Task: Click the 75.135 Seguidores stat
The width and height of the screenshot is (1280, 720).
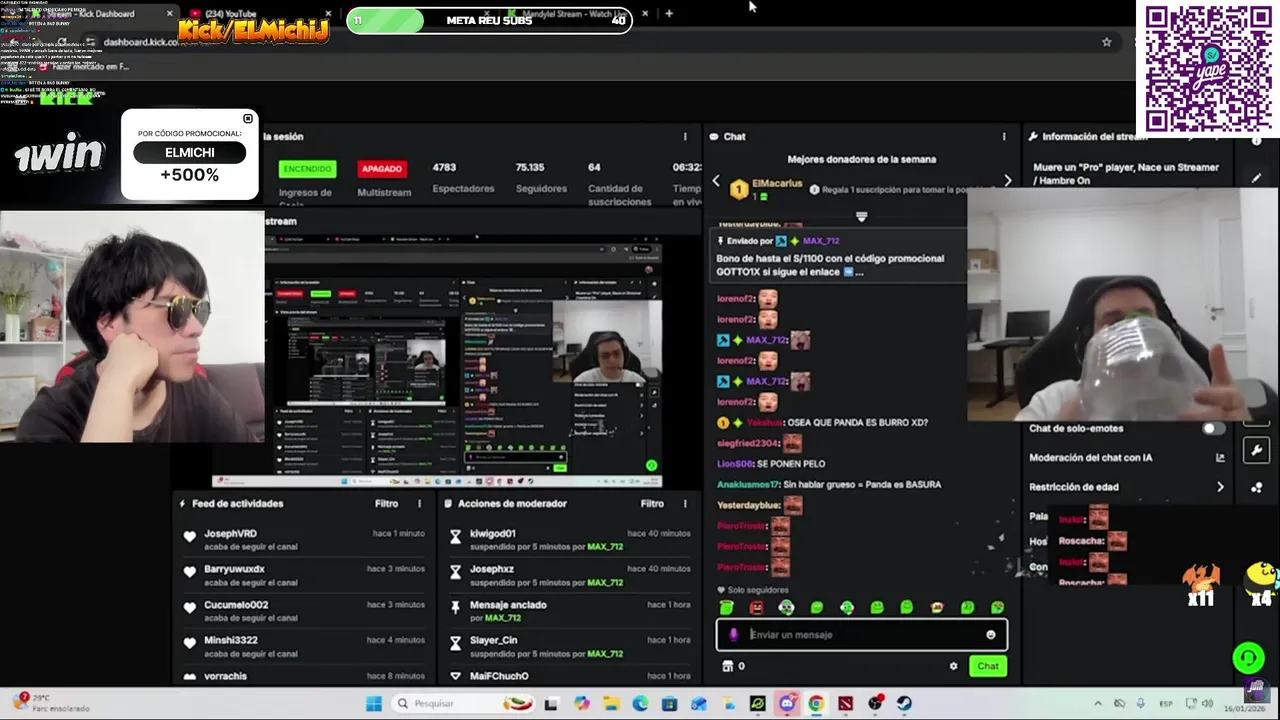Action: [543, 177]
